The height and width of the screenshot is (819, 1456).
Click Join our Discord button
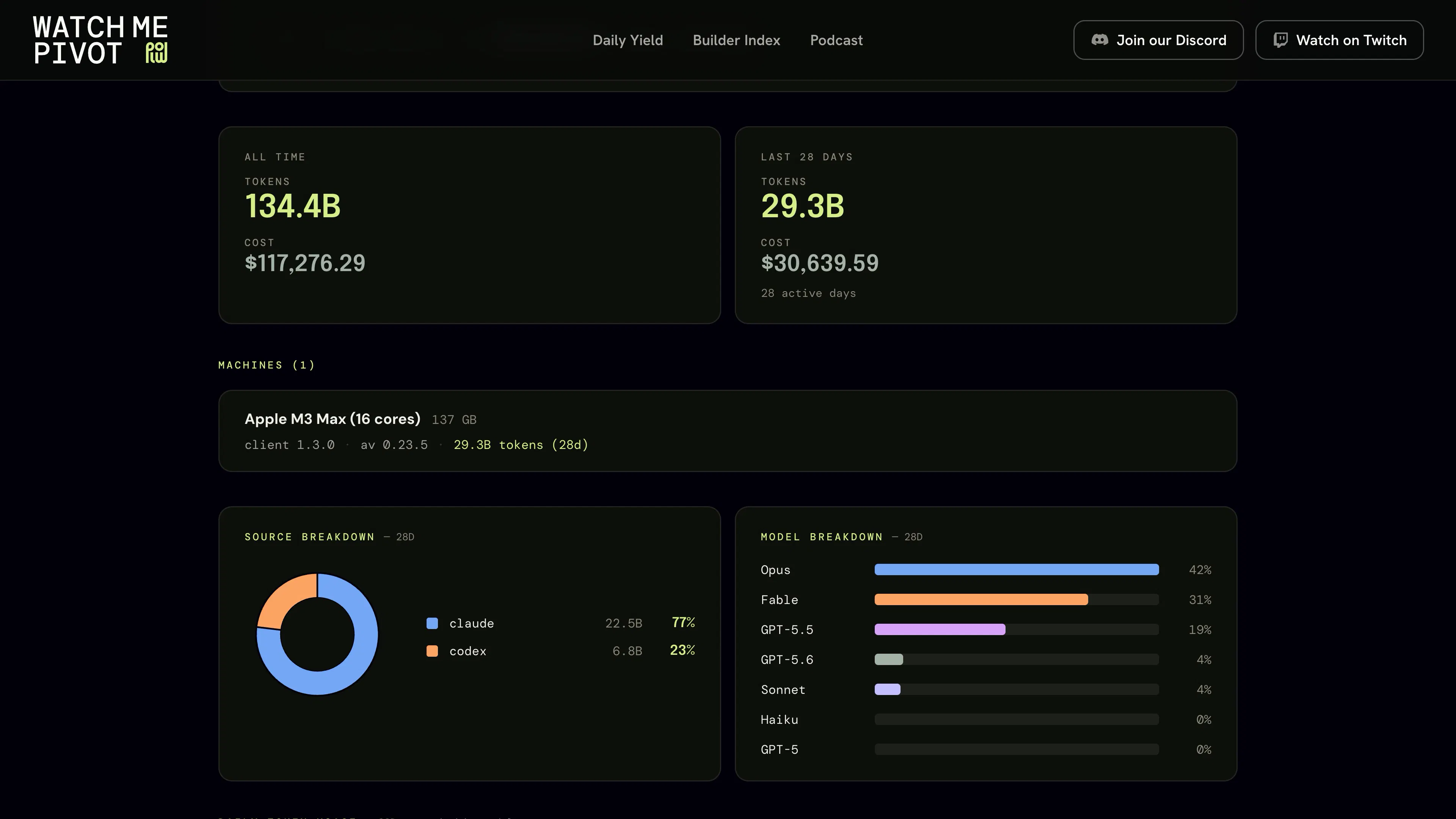pos(1158,40)
